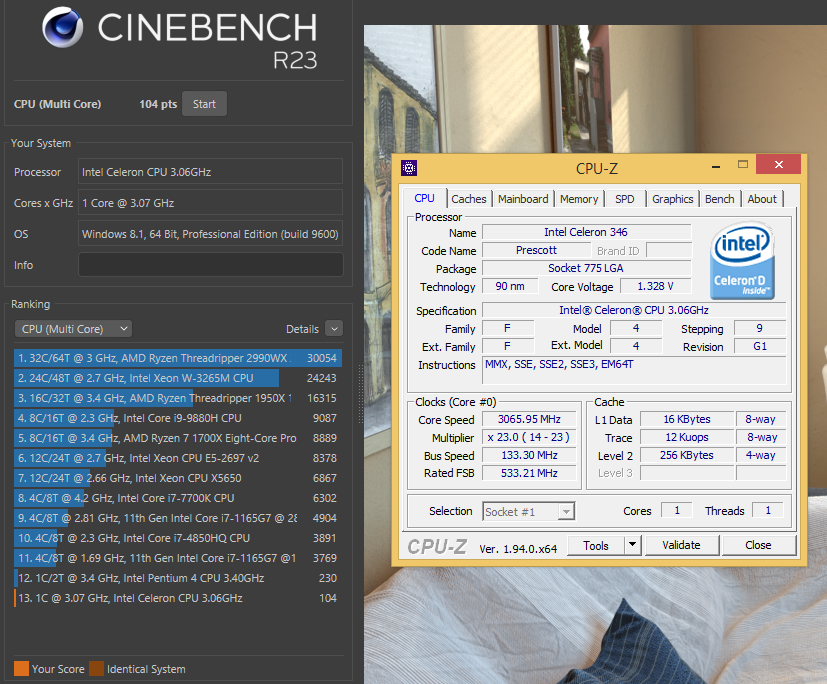The width and height of the screenshot is (827, 684).
Task: Click the 533.21 MHz rated FSB value
Action: tap(529, 473)
